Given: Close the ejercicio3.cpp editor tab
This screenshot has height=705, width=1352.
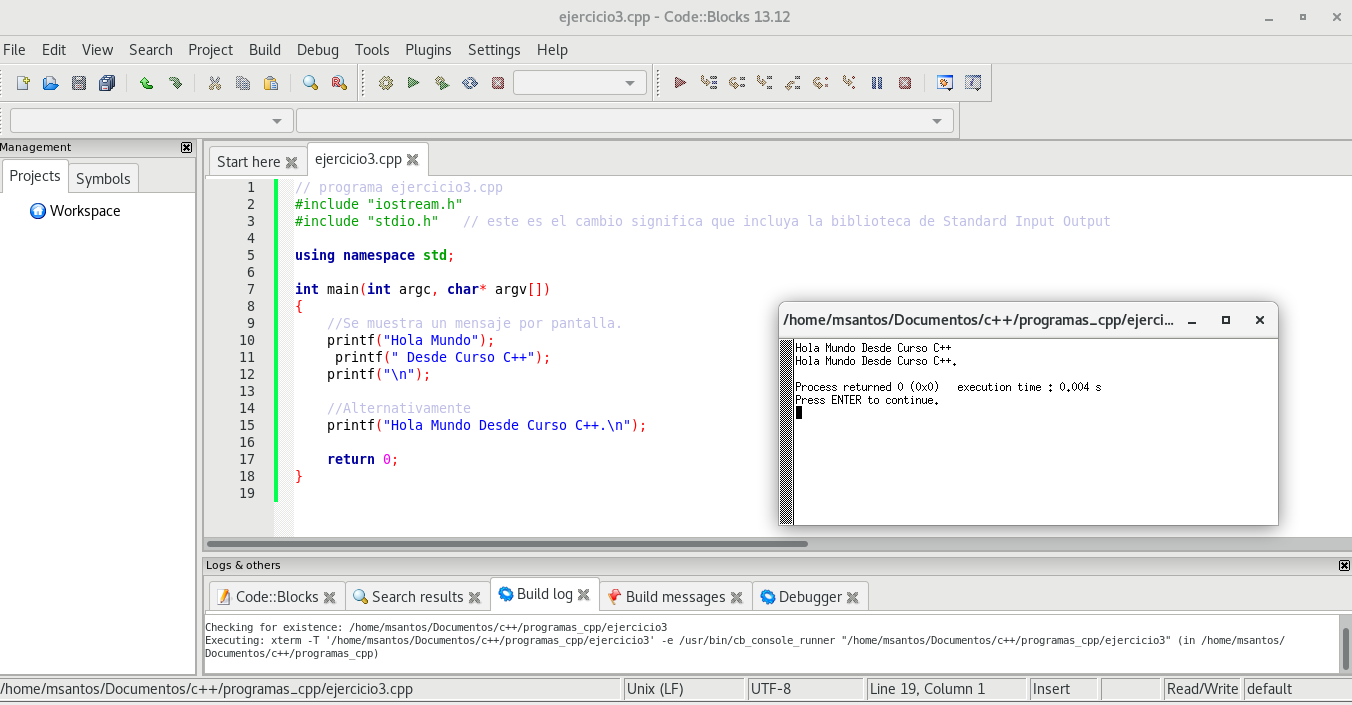Looking at the screenshot, I should pyautogui.click(x=412, y=159).
